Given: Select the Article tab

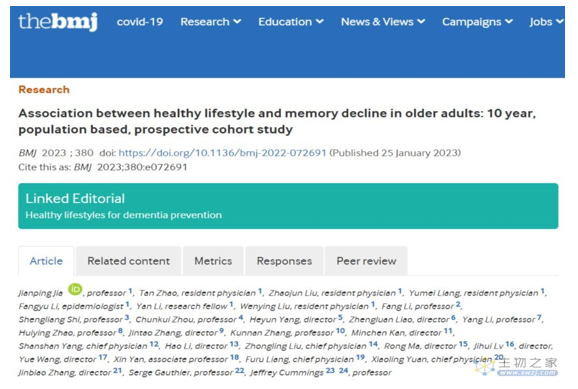Looking at the screenshot, I should coord(46,261).
